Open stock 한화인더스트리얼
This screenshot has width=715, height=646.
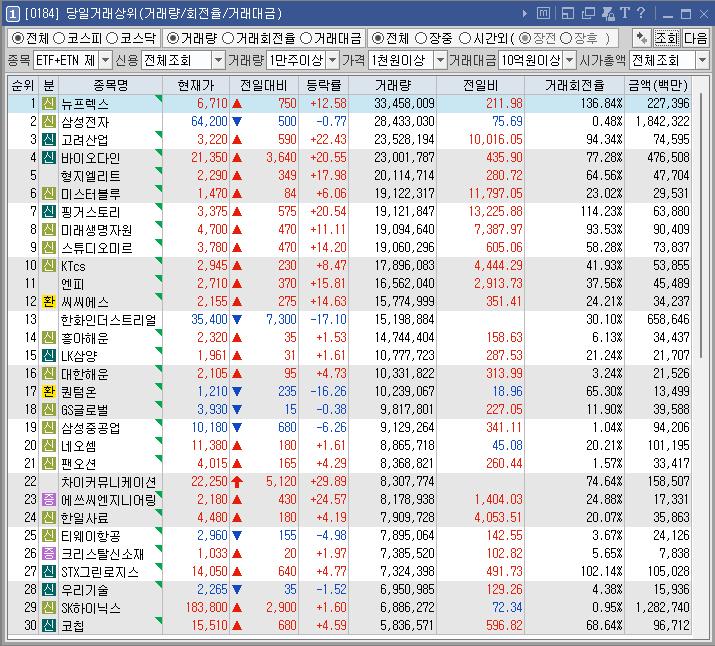(x=109, y=320)
